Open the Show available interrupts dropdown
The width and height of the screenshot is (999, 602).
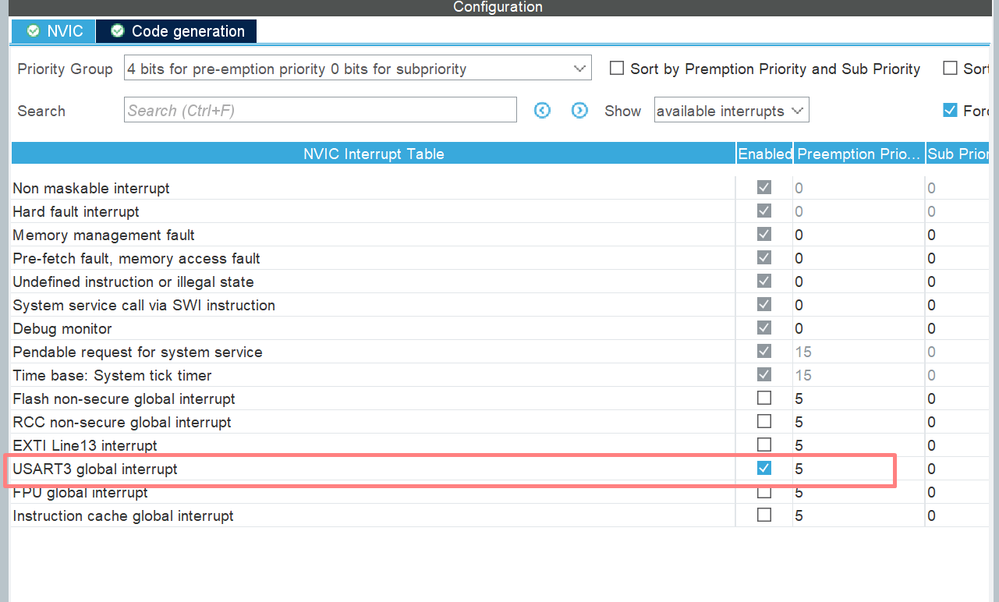731,110
